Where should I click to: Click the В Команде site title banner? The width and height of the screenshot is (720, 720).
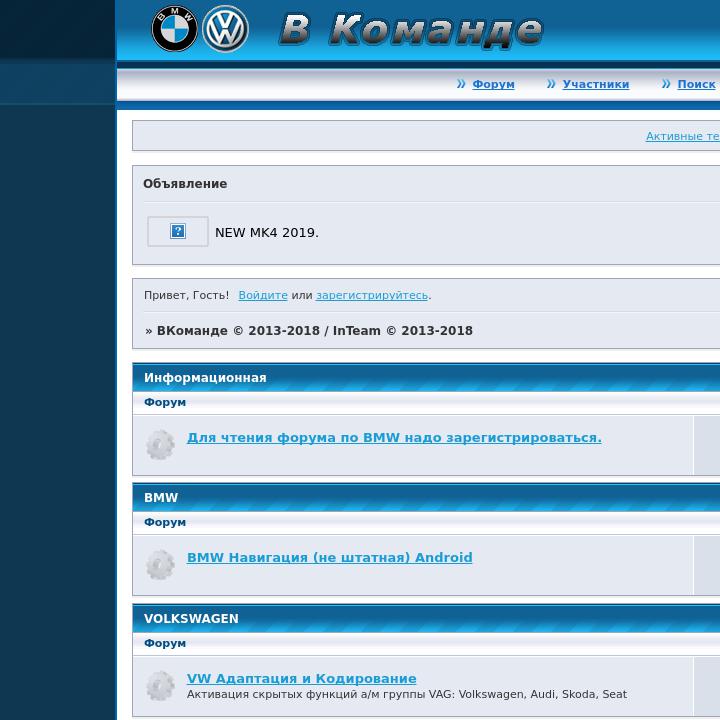pos(411,30)
